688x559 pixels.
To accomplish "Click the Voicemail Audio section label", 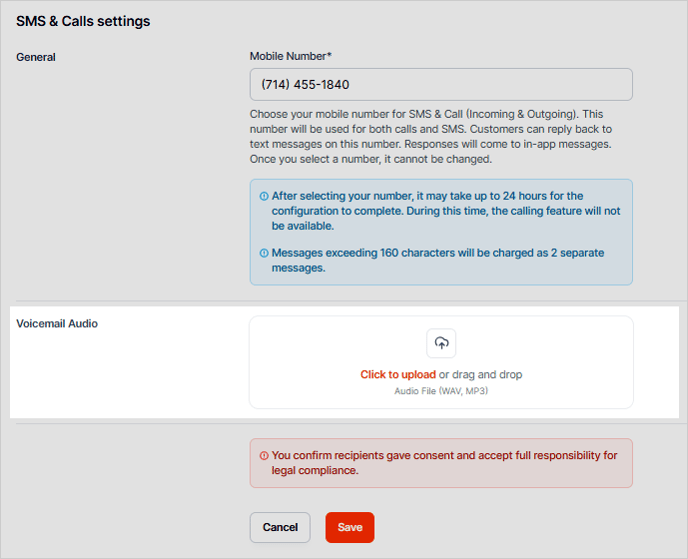I will coord(57,324).
